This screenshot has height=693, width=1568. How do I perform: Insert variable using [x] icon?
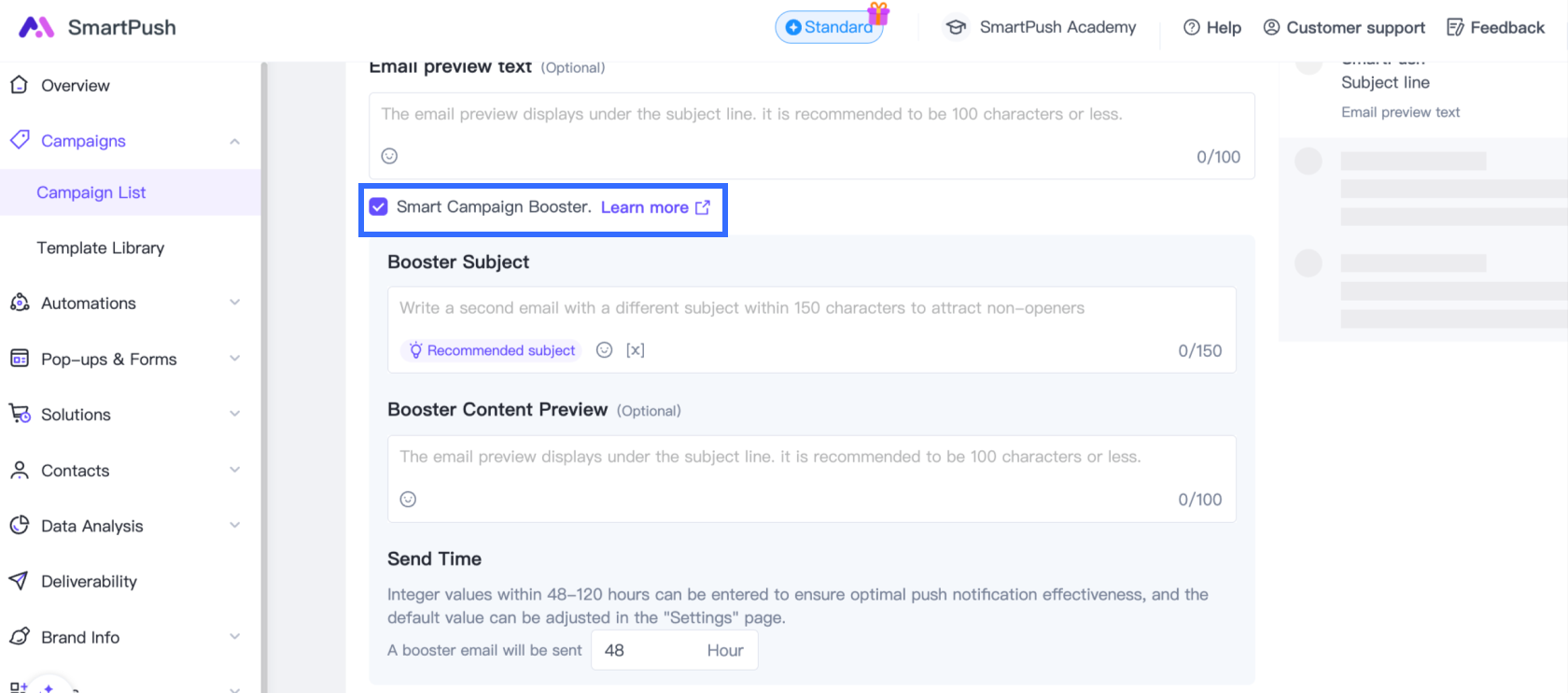[636, 350]
